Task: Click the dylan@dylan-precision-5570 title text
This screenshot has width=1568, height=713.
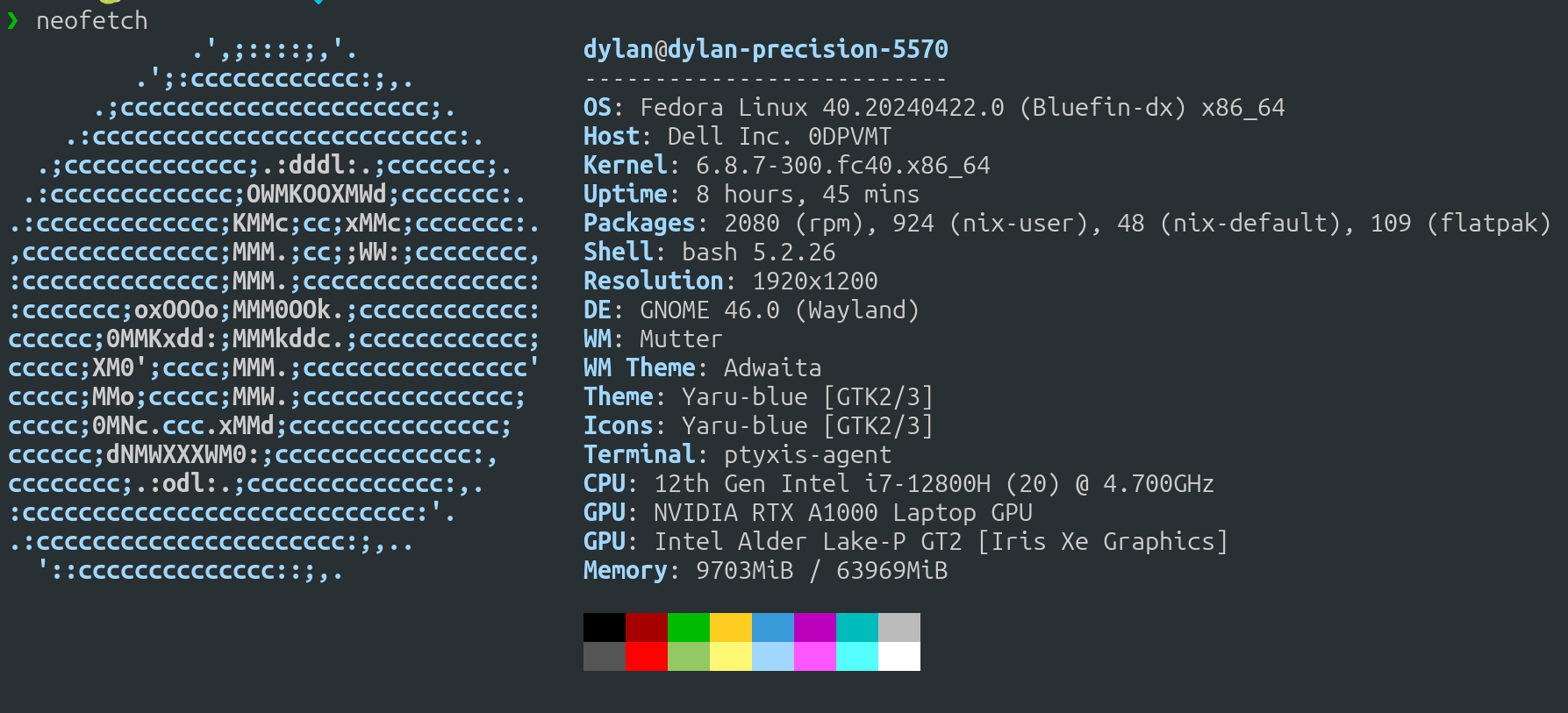Action: (765, 49)
